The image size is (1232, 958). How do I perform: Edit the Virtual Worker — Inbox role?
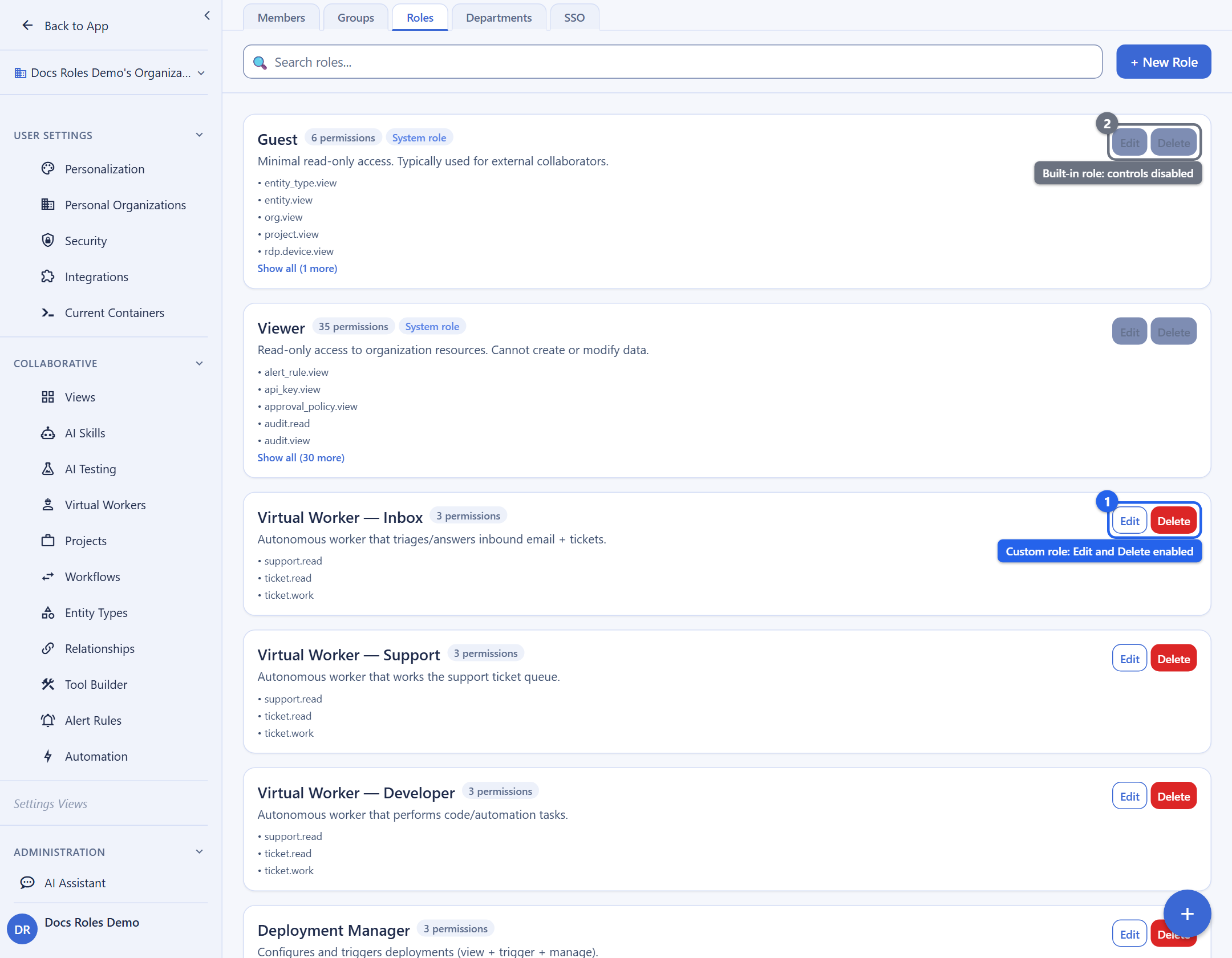pyautogui.click(x=1129, y=521)
